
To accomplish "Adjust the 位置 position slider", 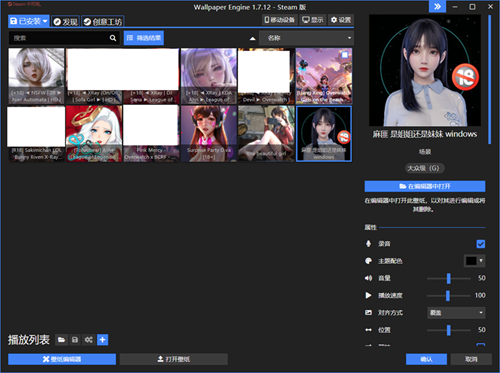I will 449,330.
